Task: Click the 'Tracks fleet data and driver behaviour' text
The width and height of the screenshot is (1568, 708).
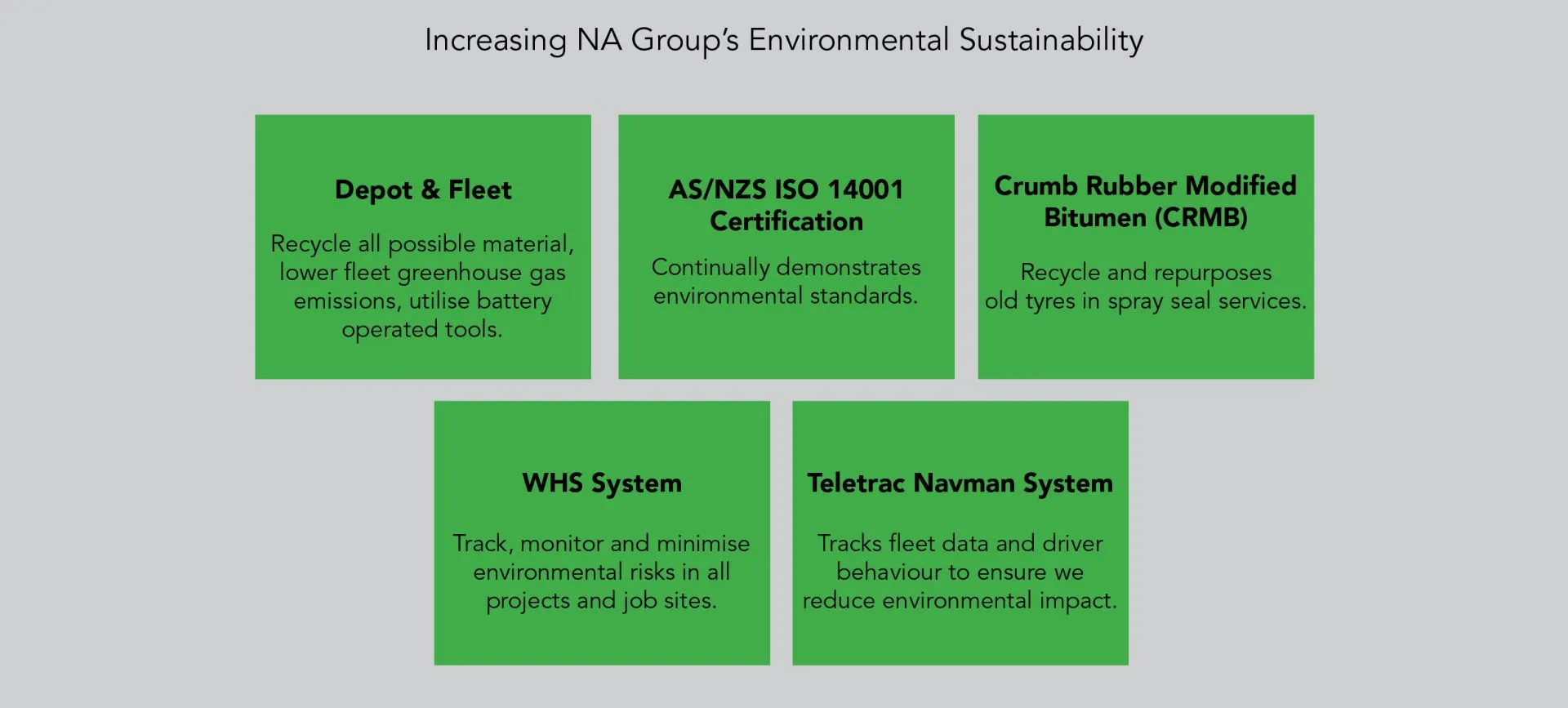Action: pyautogui.click(x=960, y=572)
